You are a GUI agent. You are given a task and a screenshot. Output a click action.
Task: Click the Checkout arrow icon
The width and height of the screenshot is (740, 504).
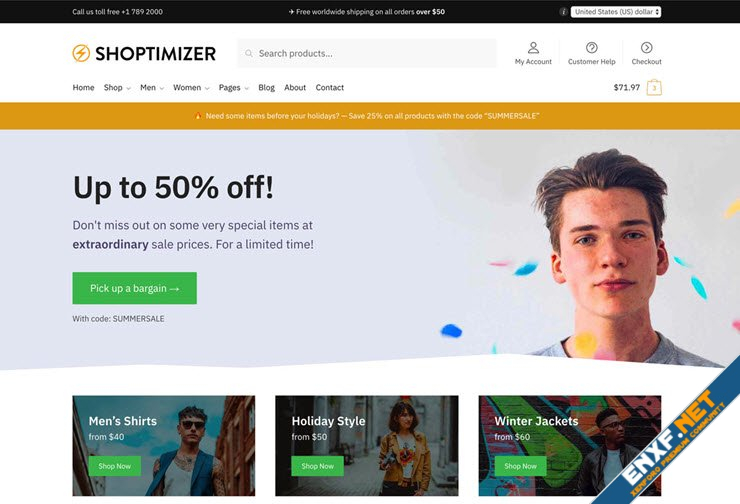[x=647, y=47]
